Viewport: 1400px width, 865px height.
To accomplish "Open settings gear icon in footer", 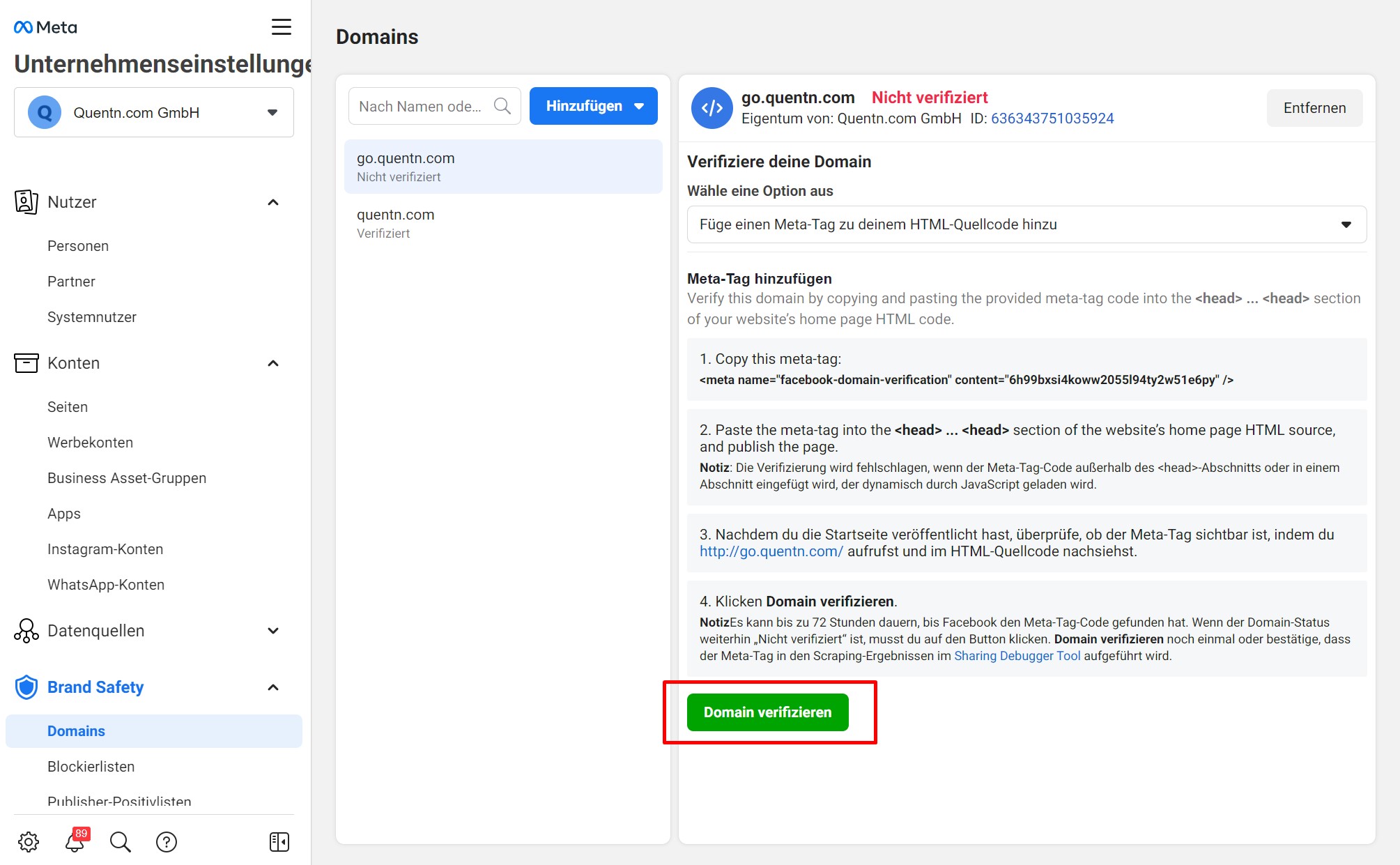I will pyautogui.click(x=29, y=842).
